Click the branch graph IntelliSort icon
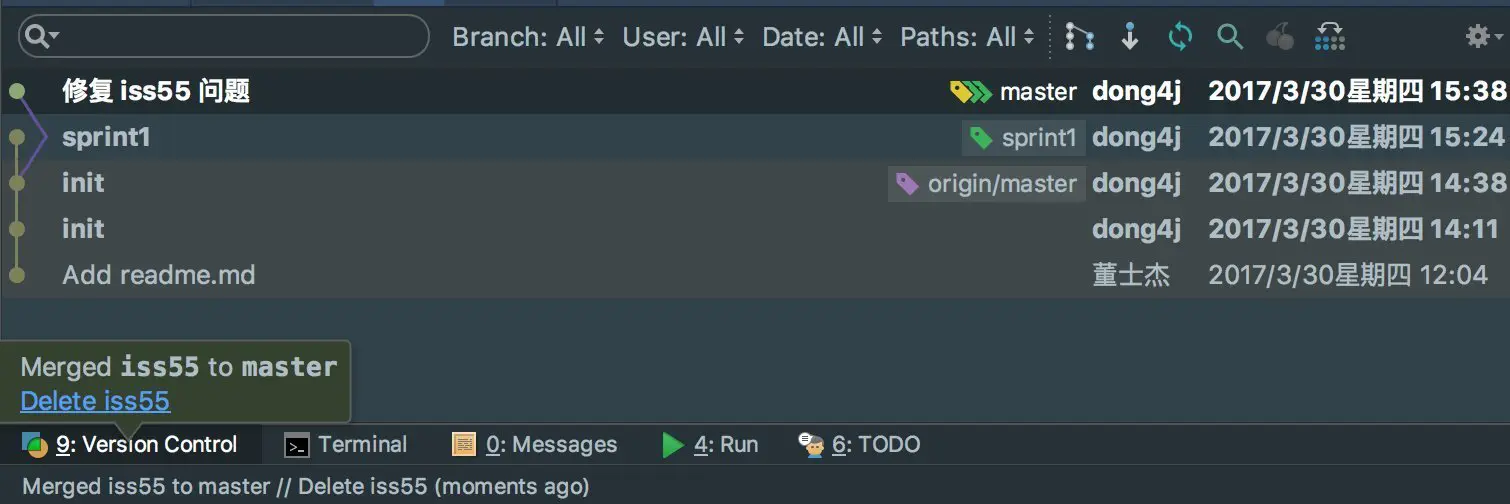This screenshot has width=1510, height=504. (x=1079, y=37)
